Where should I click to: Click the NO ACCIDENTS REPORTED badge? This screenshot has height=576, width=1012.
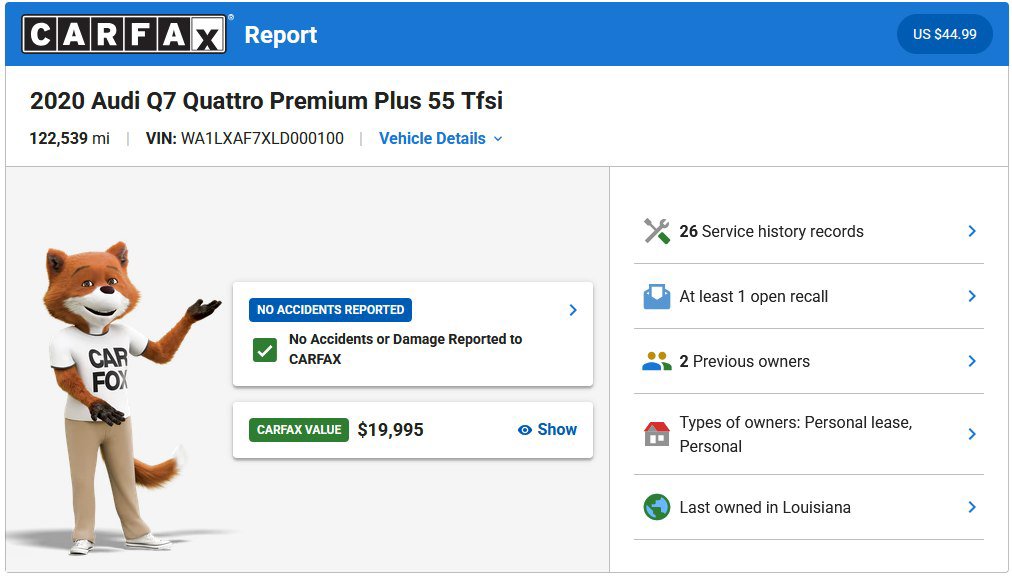coord(330,310)
